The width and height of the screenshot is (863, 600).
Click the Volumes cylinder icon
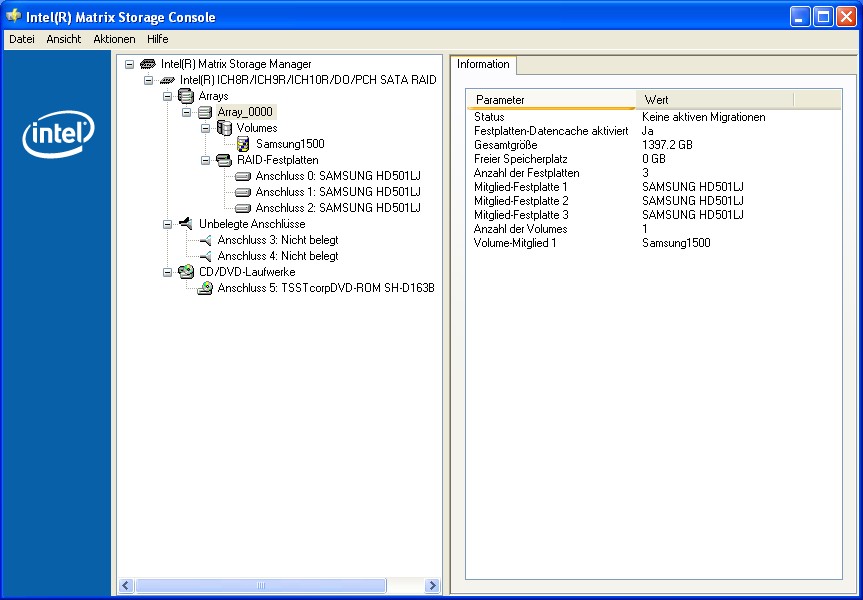[x=224, y=128]
